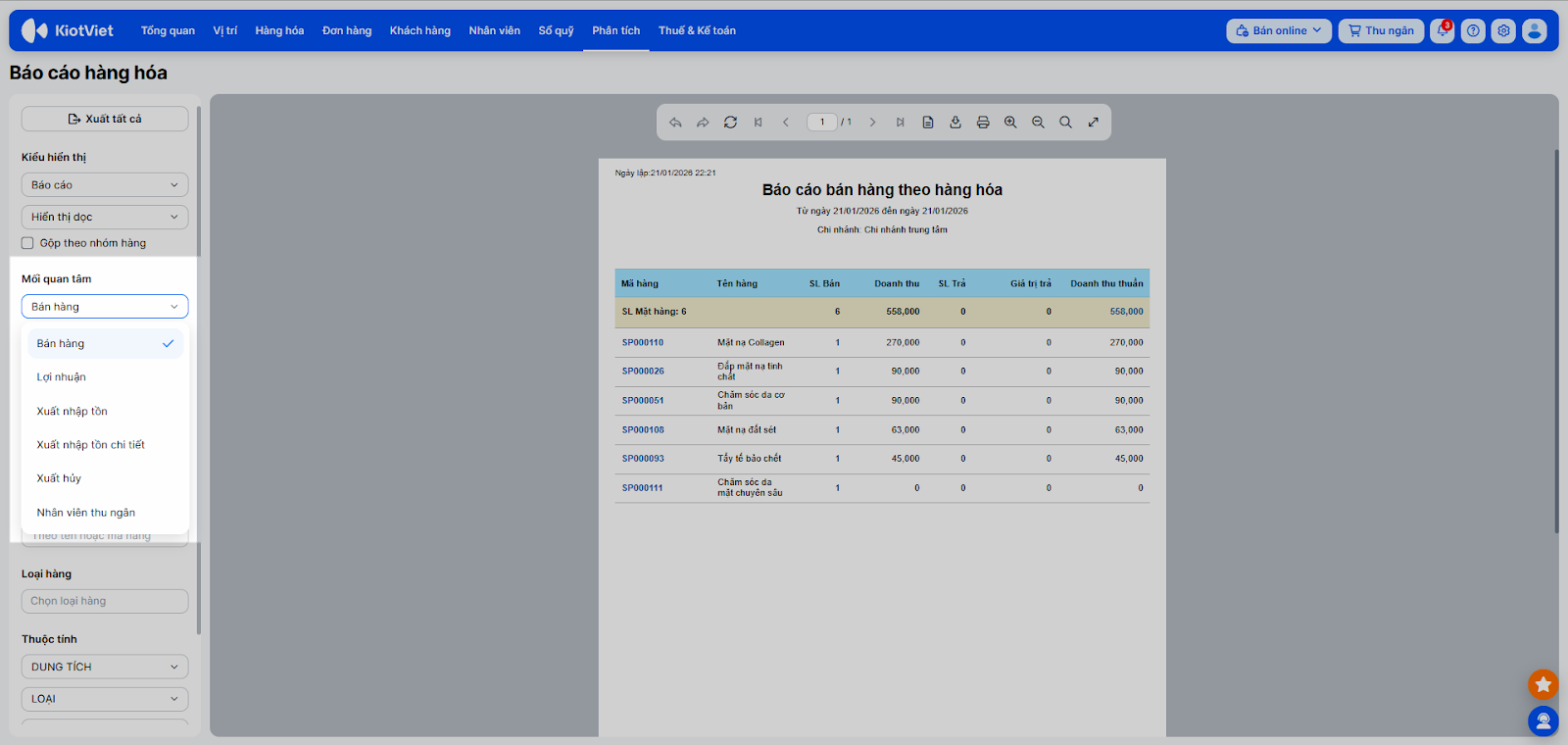The height and width of the screenshot is (745, 1568).
Task: Print the report using the printer icon
Action: tap(983, 123)
